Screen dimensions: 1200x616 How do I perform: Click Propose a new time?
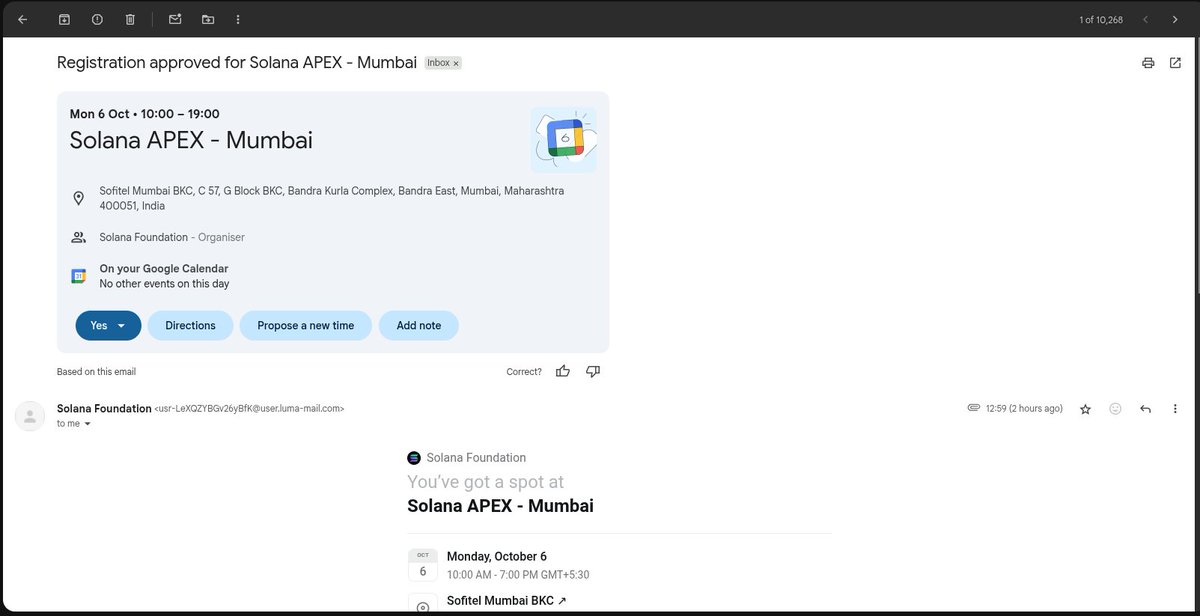point(305,325)
